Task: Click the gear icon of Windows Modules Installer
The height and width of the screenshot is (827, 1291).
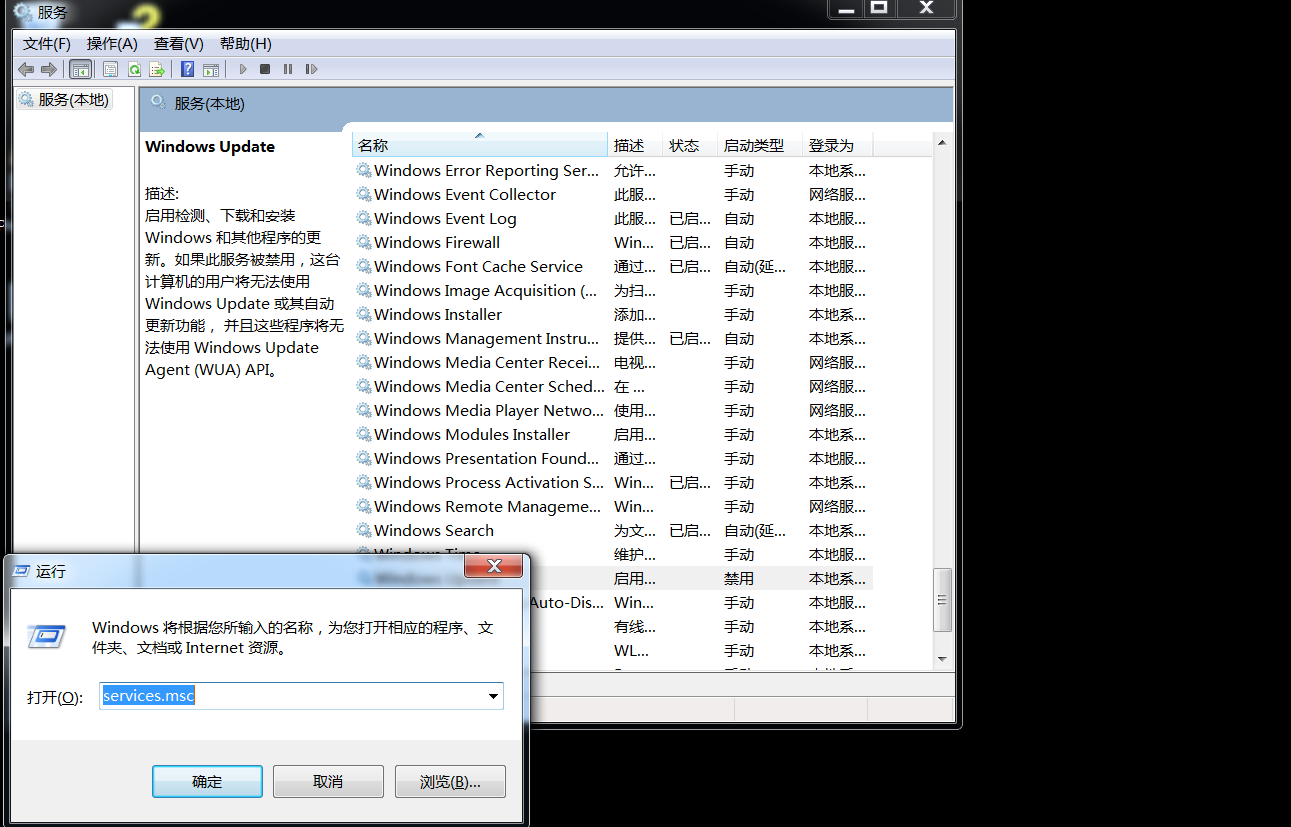Action: (364, 434)
